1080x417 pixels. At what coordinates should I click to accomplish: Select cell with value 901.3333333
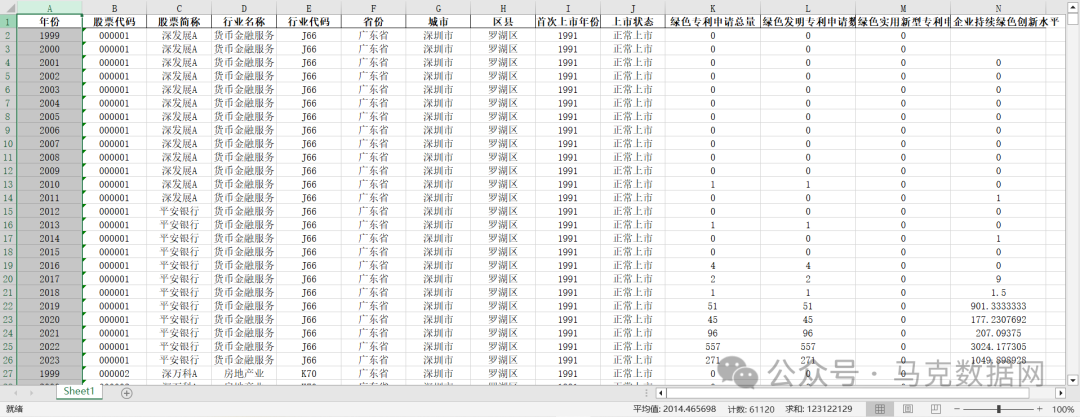pos(998,306)
